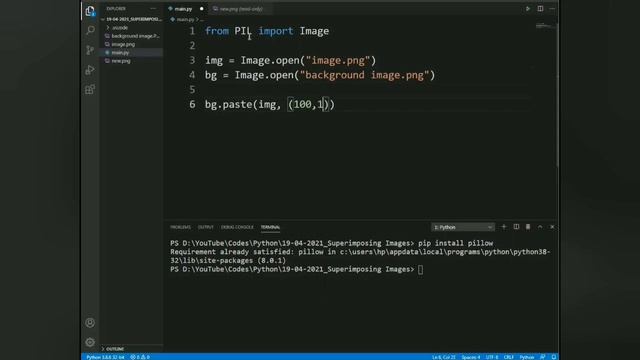
Task: Collapse the 19-04-2021_SUPERIMPOSI... project folder
Action: (x=131, y=19)
